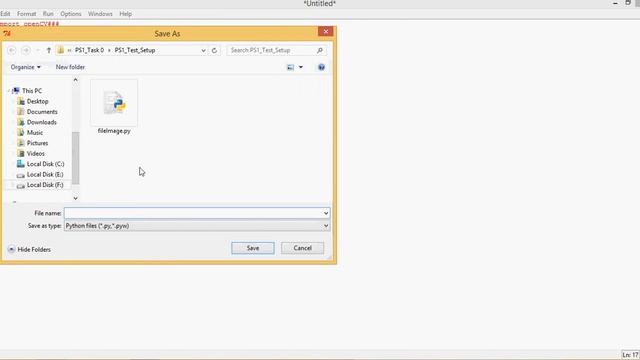640x360 pixels.
Task: Click the Forward navigation arrow in Save As
Action: click(x=26, y=50)
